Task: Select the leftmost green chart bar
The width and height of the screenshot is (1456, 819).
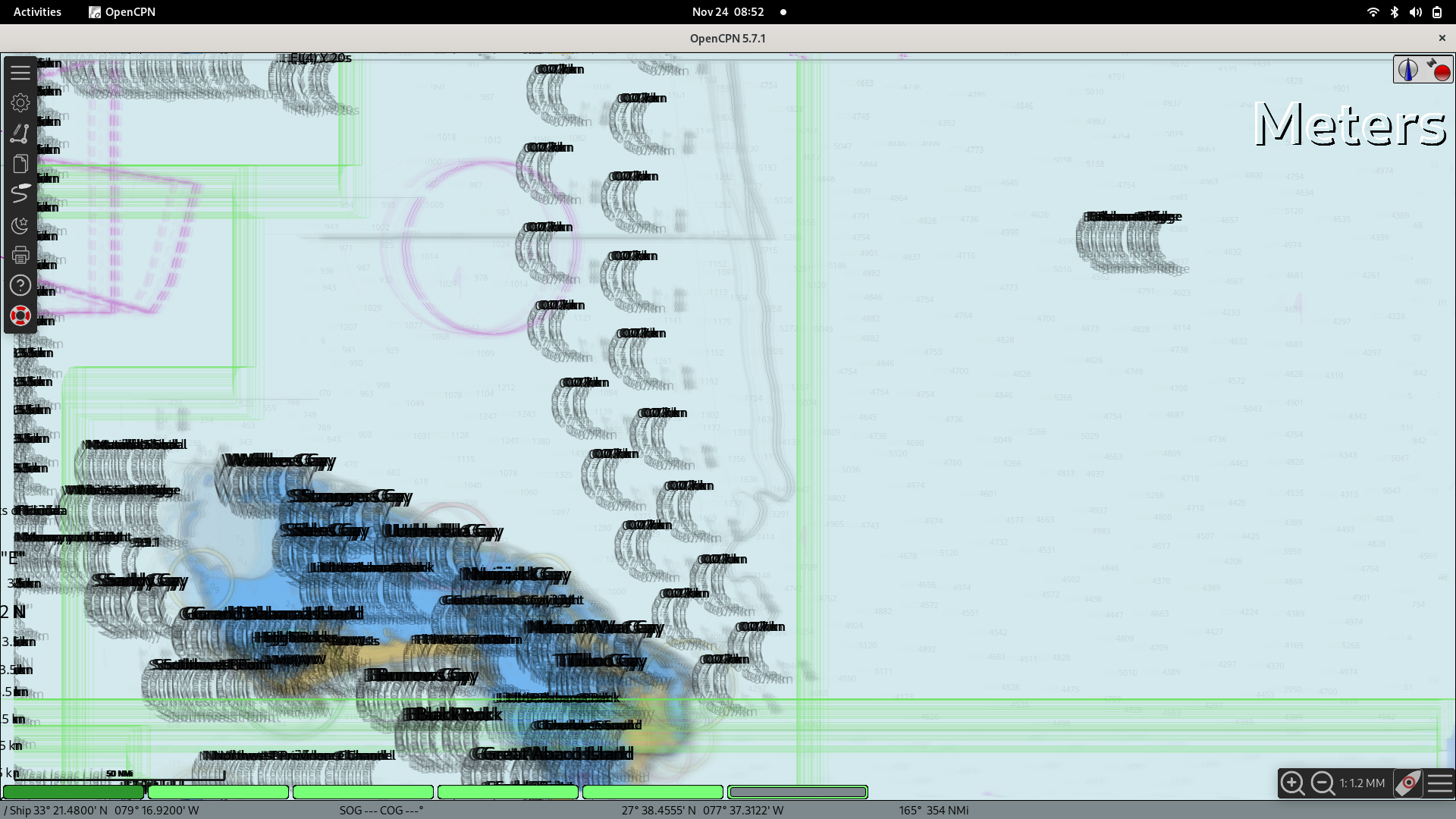Action: [73, 792]
